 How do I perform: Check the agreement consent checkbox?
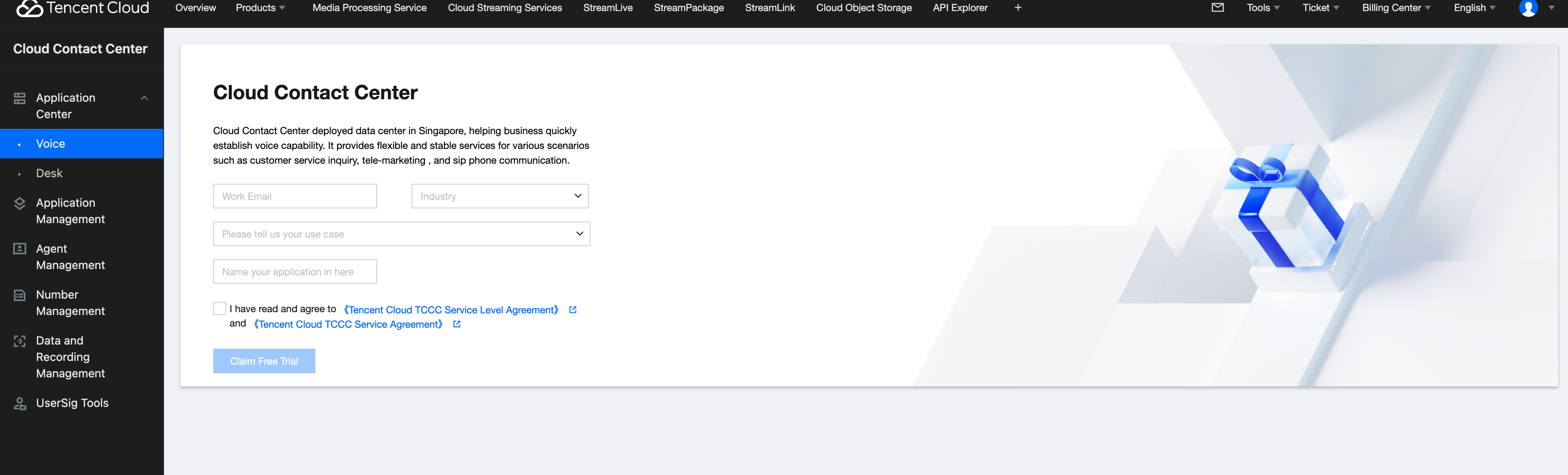(x=220, y=309)
